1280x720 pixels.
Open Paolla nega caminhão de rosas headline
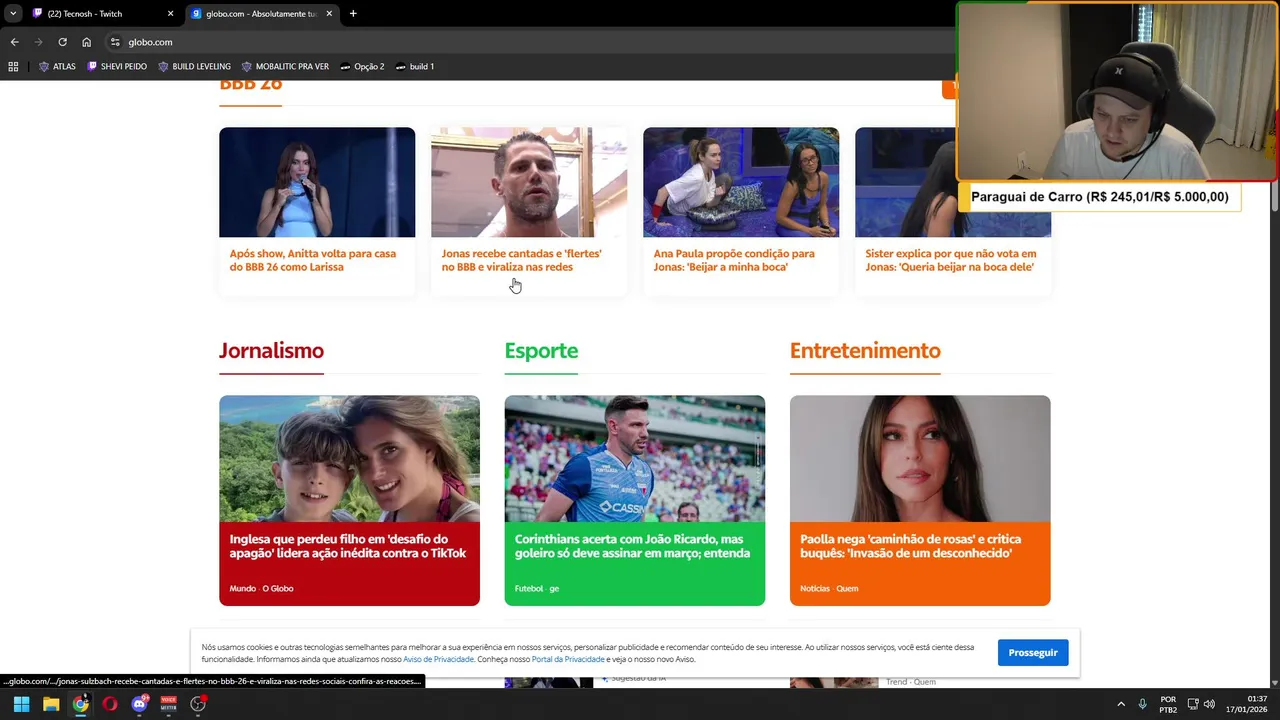click(x=910, y=546)
